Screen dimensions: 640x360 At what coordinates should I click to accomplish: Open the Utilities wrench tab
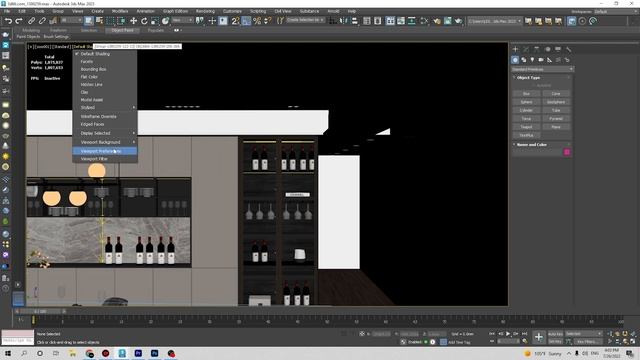(x=569, y=49)
